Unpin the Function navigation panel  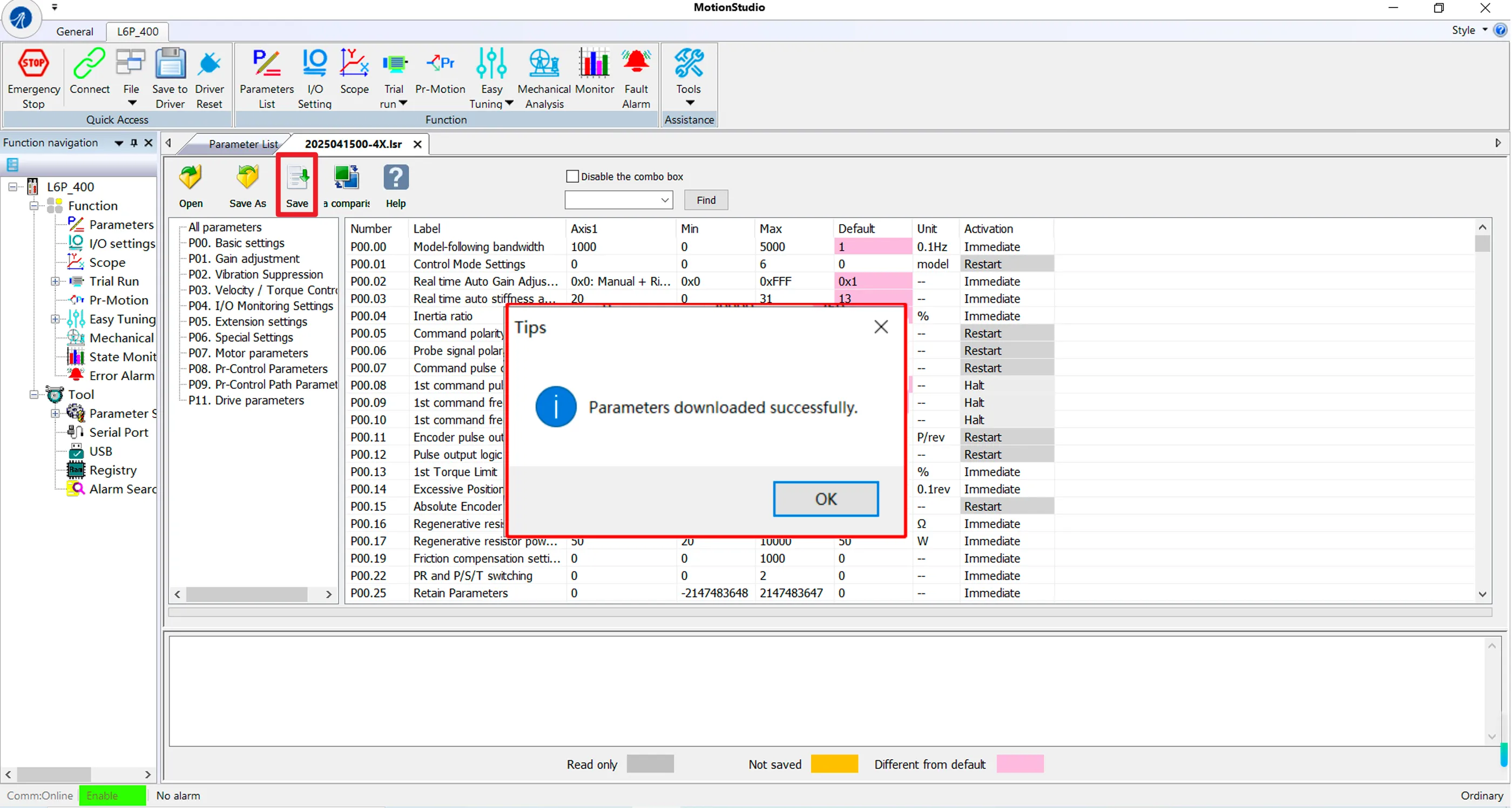[x=133, y=143]
